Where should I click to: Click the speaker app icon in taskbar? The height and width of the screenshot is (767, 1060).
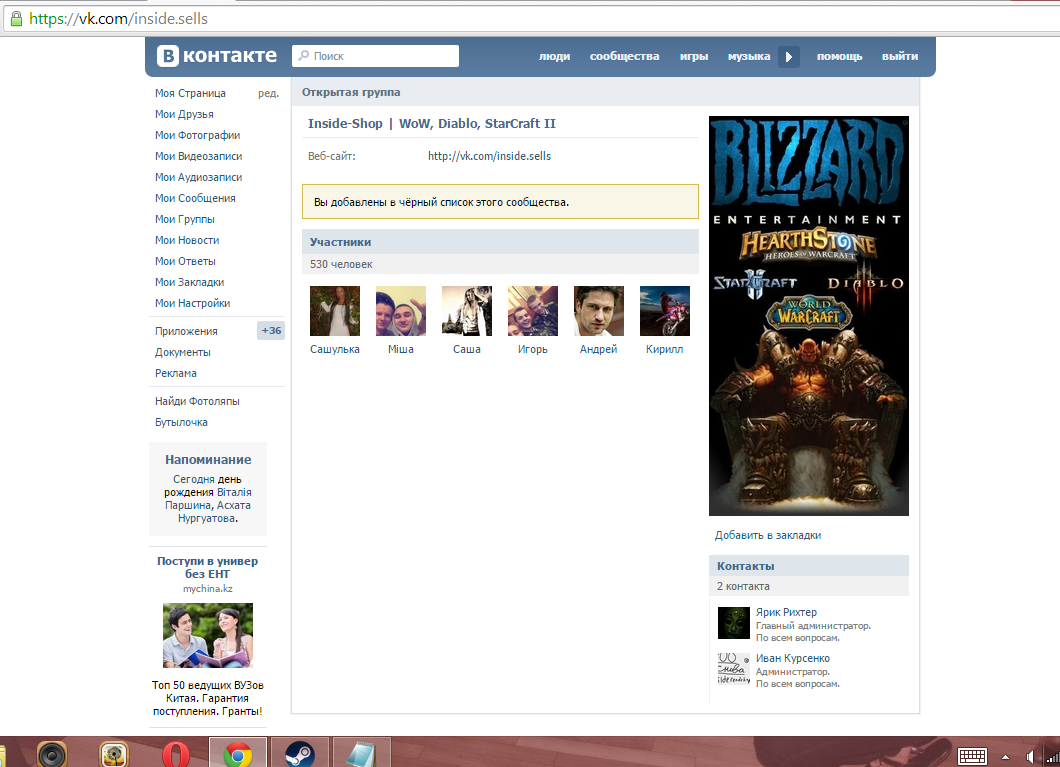[x=52, y=754]
